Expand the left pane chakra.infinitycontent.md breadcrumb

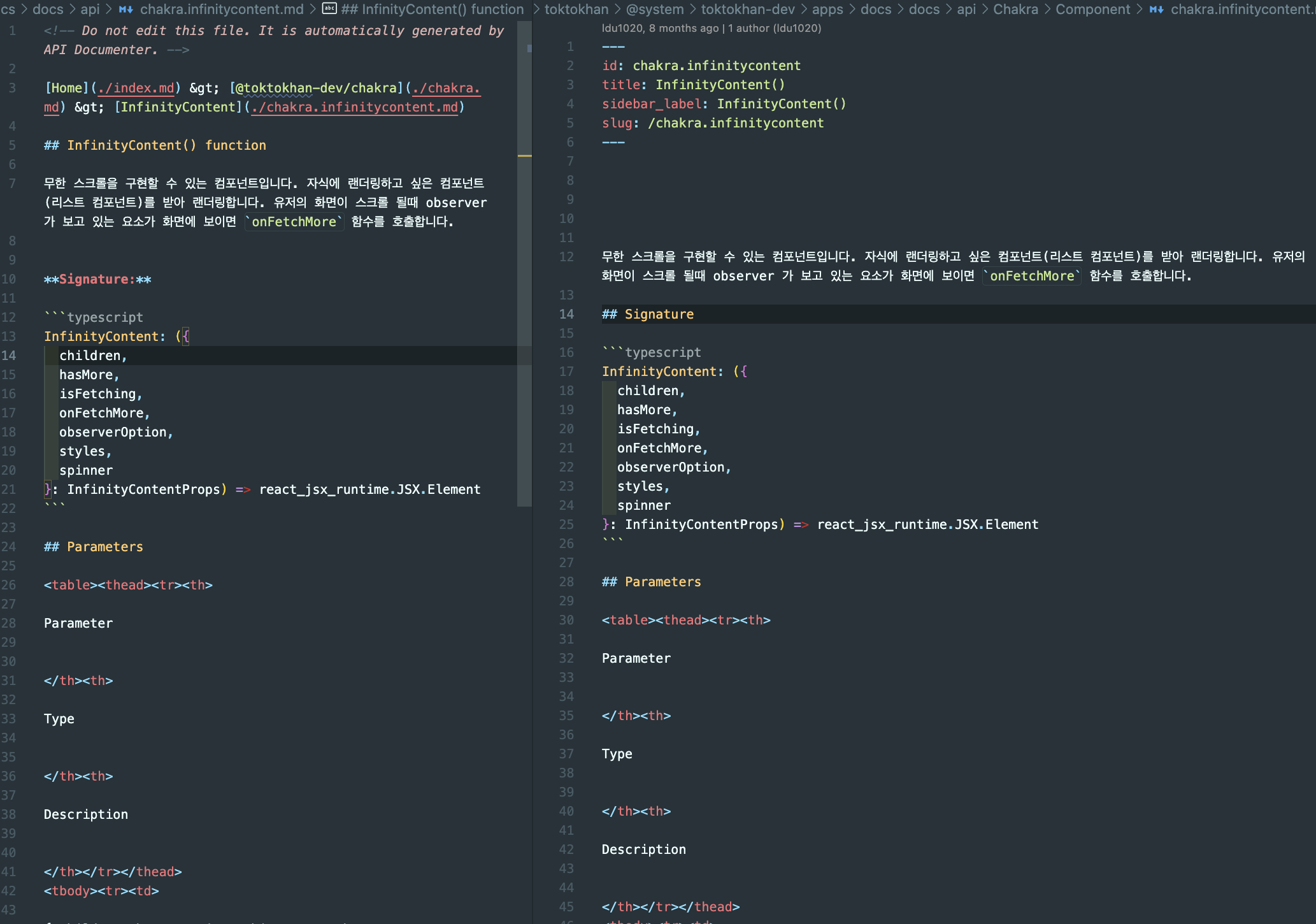tap(222, 9)
